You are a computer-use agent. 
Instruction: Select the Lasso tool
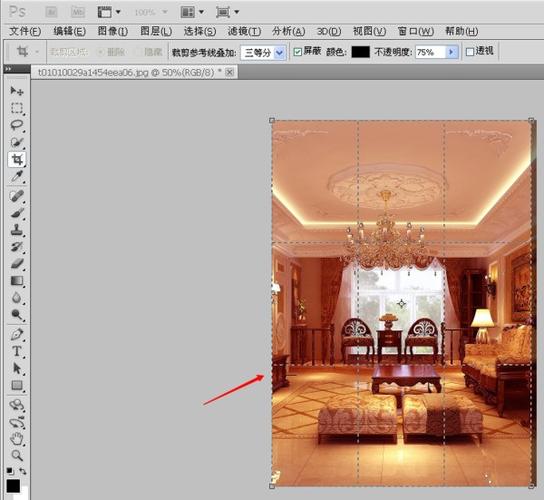tap(16, 125)
